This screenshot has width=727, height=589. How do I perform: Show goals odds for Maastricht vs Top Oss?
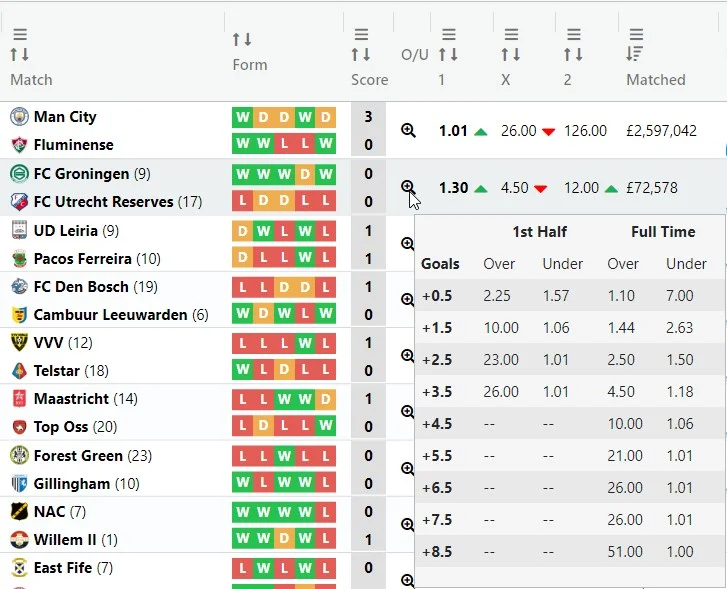click(x=408, y=411)
